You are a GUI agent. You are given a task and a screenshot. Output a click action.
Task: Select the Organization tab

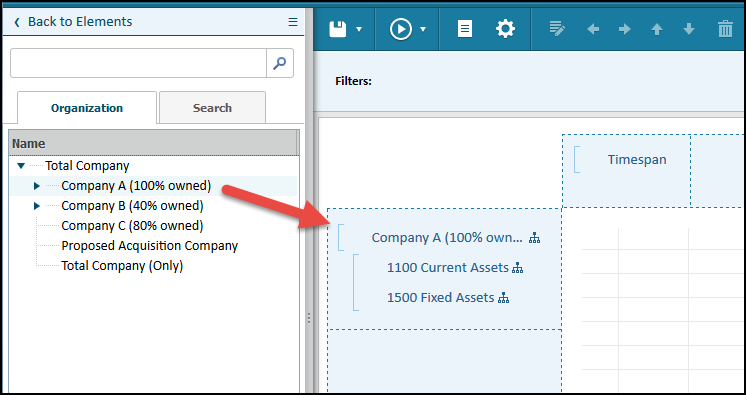coord(87,108)
